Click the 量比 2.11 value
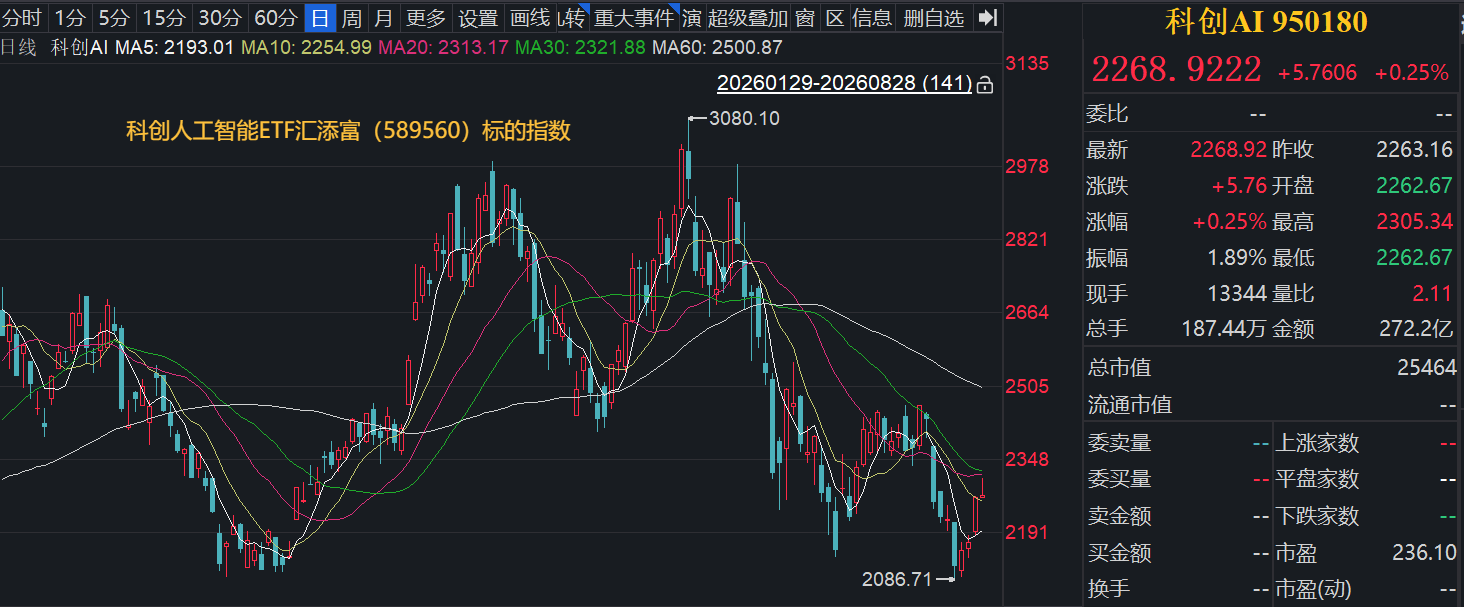Viewport: 1464px width, 607px height. 1432,293
